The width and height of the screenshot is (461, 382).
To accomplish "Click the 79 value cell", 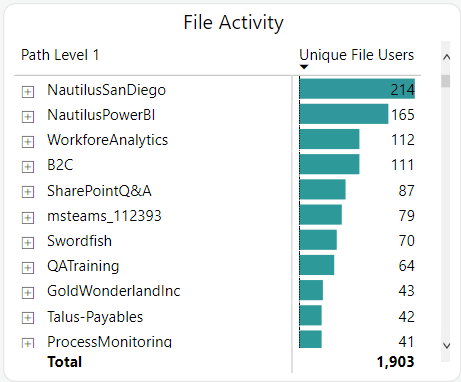I will point(406,216).
